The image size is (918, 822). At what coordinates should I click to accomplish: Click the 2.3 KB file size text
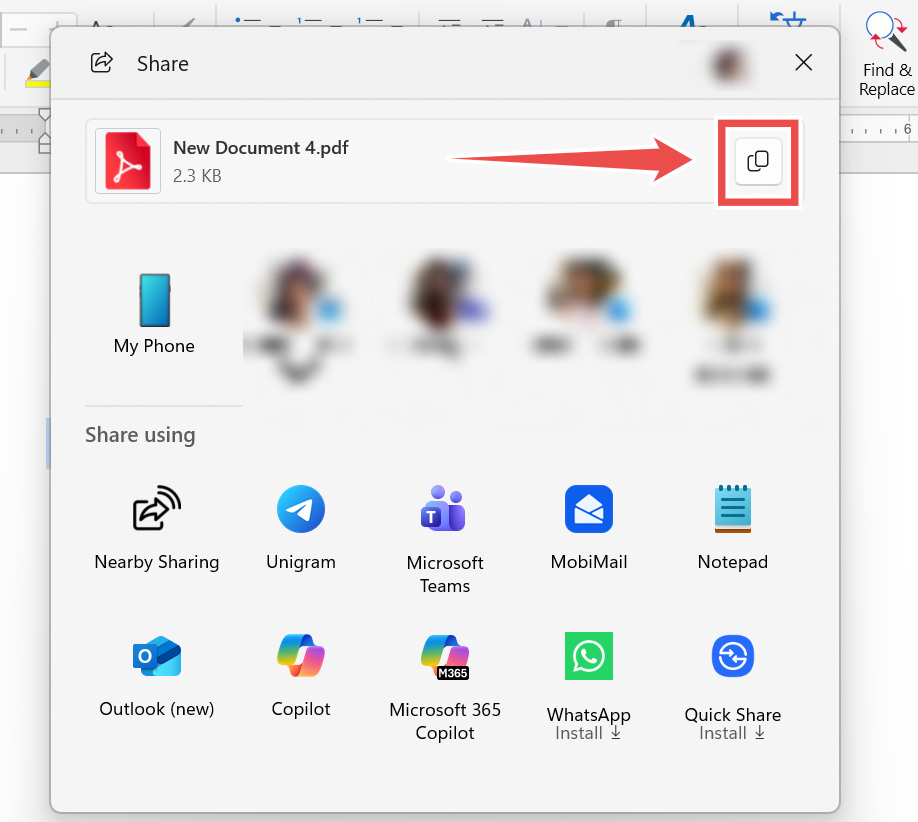[197, 176]
